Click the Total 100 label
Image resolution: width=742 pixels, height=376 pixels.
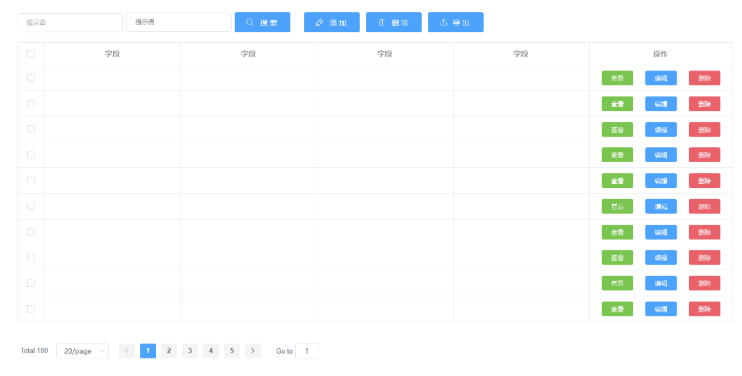click(x=34, y=350)
